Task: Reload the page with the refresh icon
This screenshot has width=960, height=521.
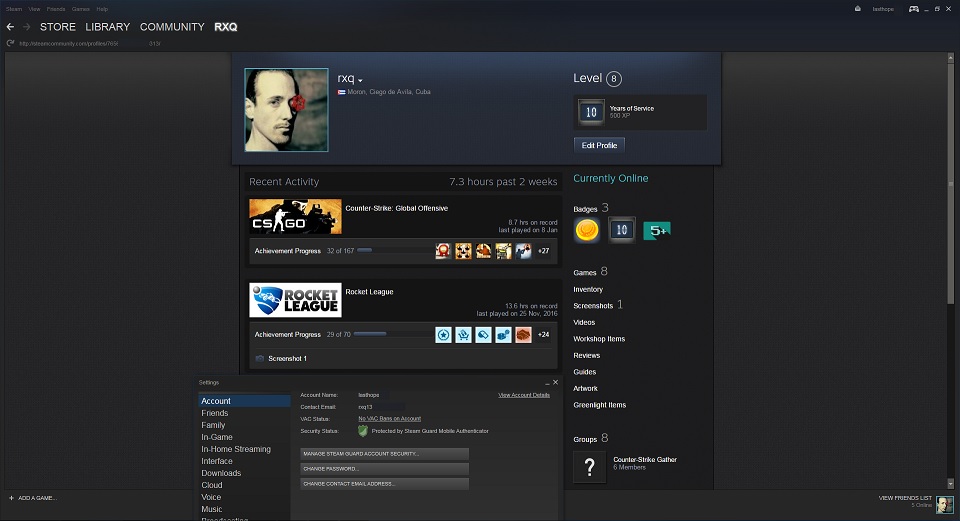Action: (x=10, y=43)
